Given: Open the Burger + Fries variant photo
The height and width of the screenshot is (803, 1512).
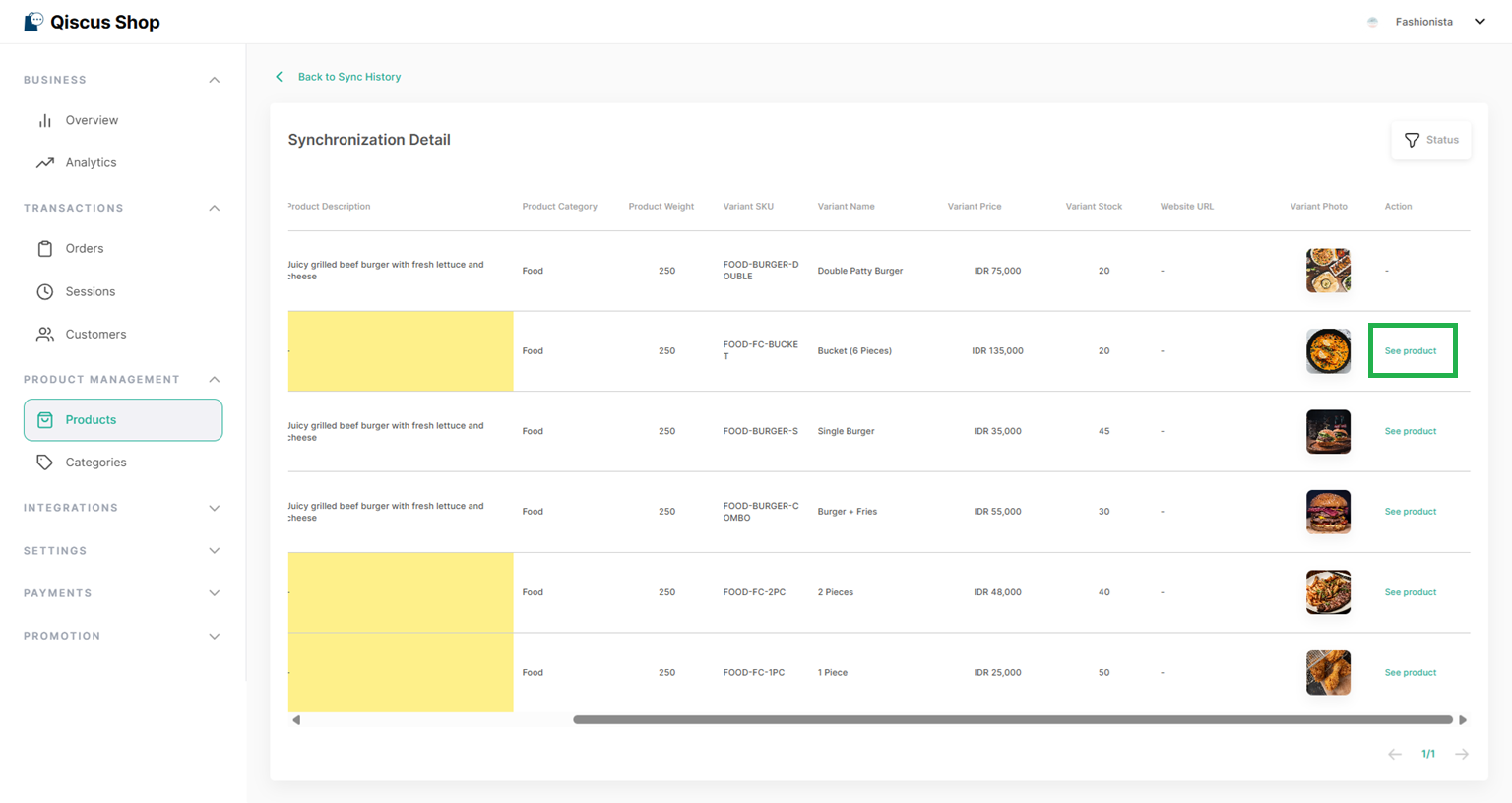Looking at the screenshot, I should 1328,512.
